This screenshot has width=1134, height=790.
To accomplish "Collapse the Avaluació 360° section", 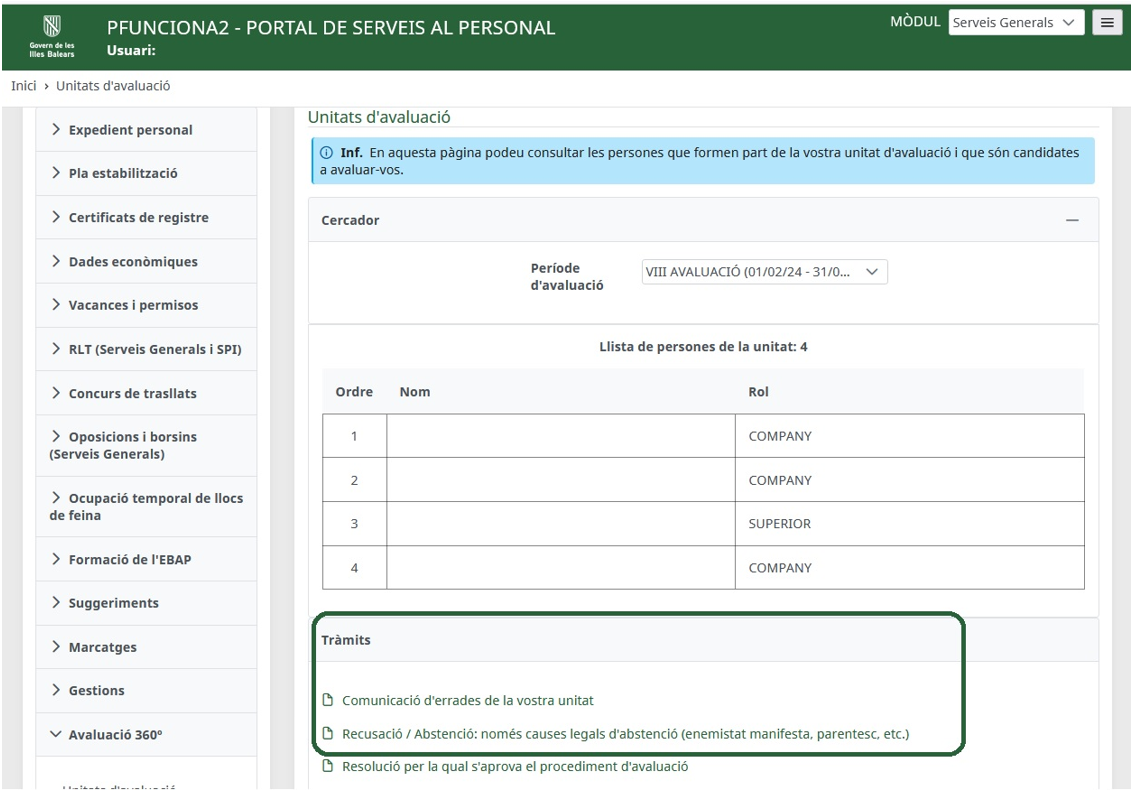I will 114,735.
